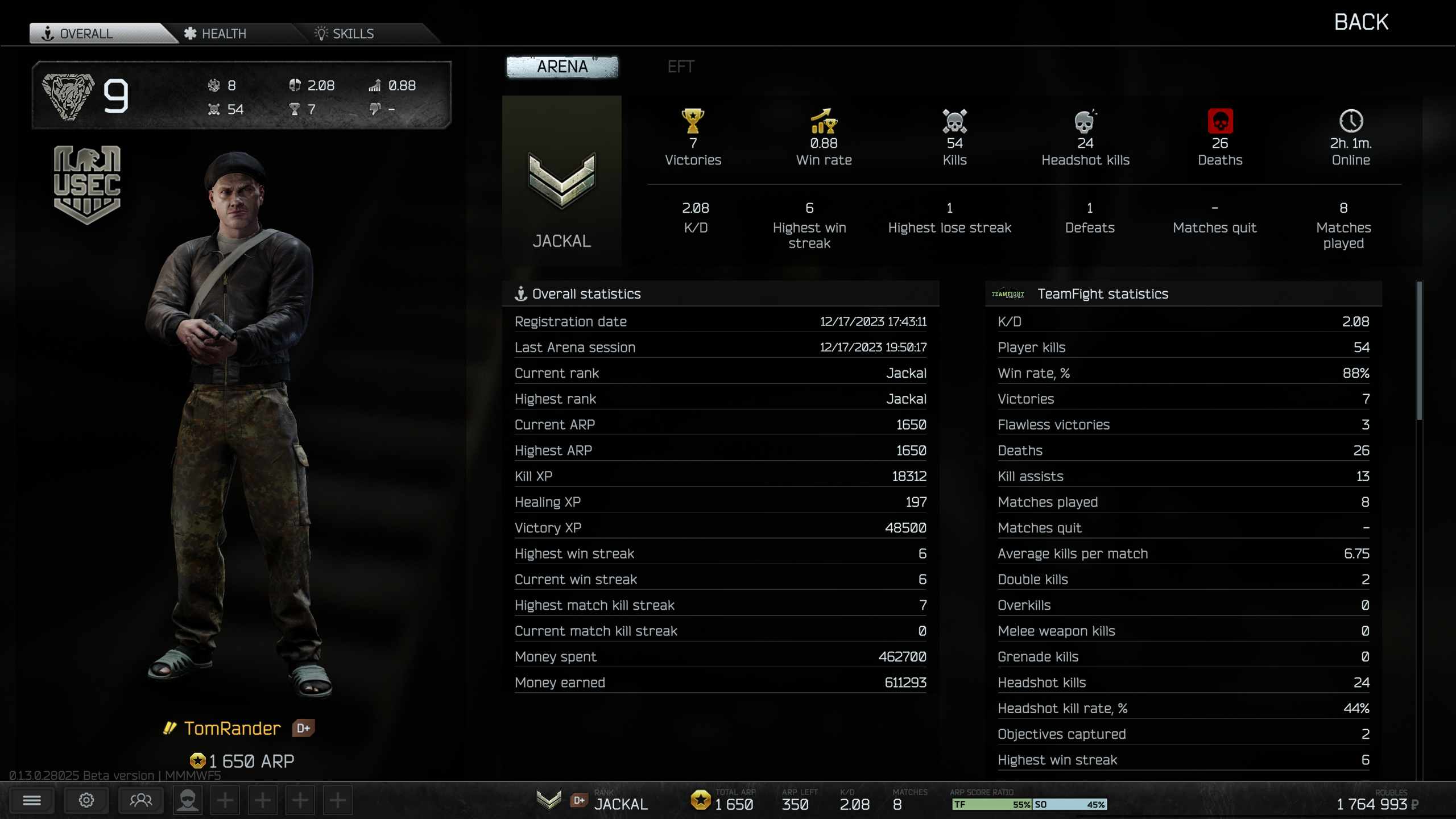
Task: Click the TeamFight statistics logo icon
Action: (x=1007, y=294)
